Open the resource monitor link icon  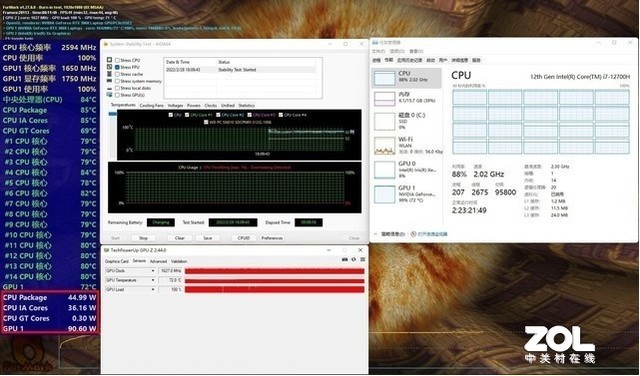(x=413, y=234)
